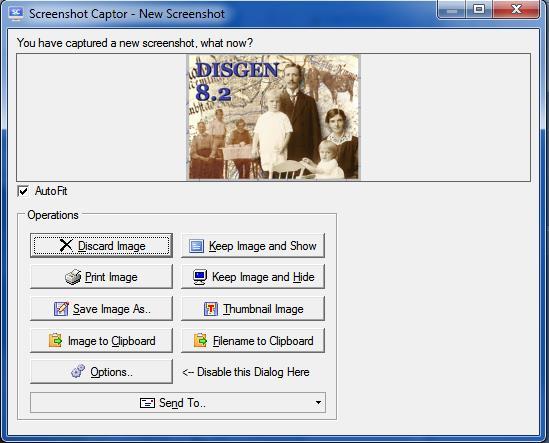Toggle the AutoFit checkbox
This screenshot has width=549, height=443.
click(23, 191)
